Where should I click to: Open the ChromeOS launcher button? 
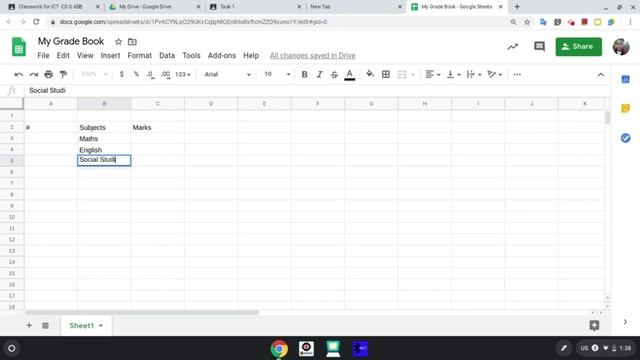click(11, 348)
